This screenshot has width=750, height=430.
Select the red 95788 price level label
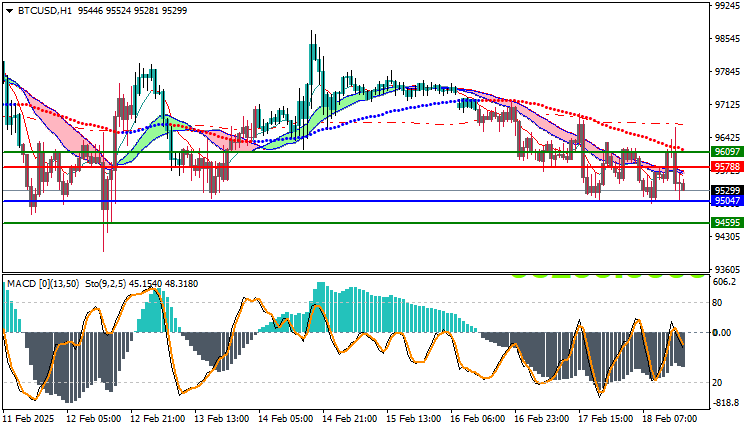click(x=727, y=167)
